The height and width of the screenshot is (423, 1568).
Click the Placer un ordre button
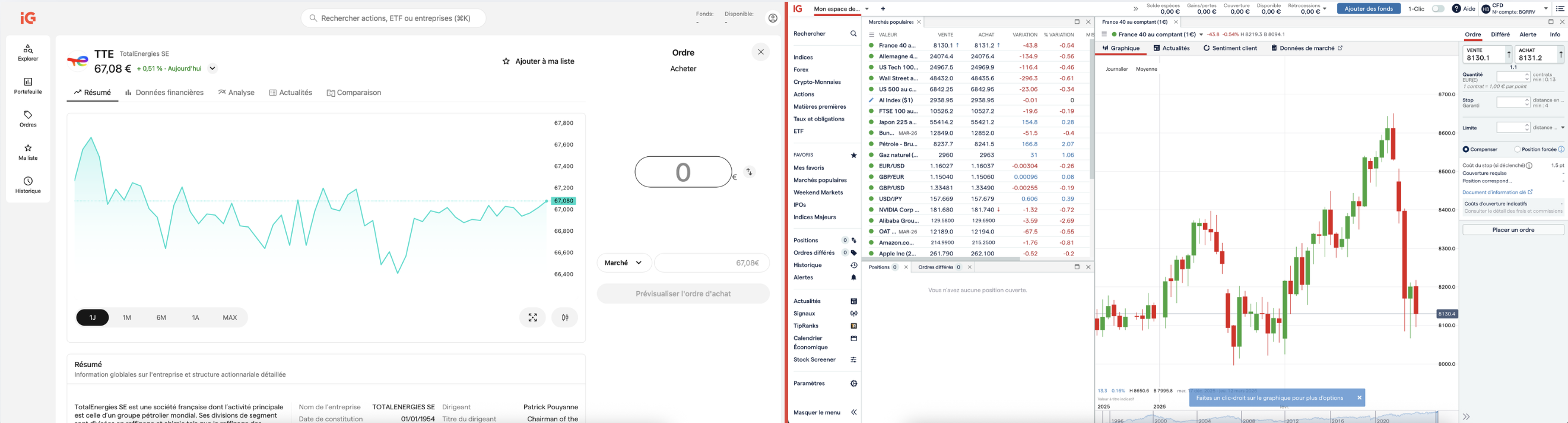point(1513,230)
